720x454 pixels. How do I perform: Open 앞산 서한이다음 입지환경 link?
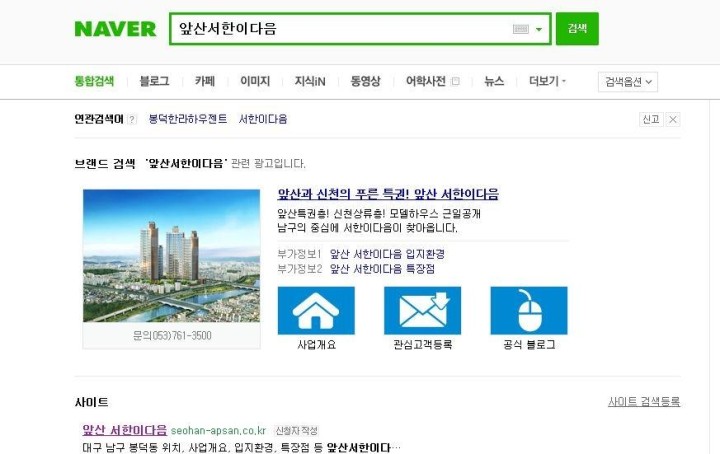pos(387,254)
